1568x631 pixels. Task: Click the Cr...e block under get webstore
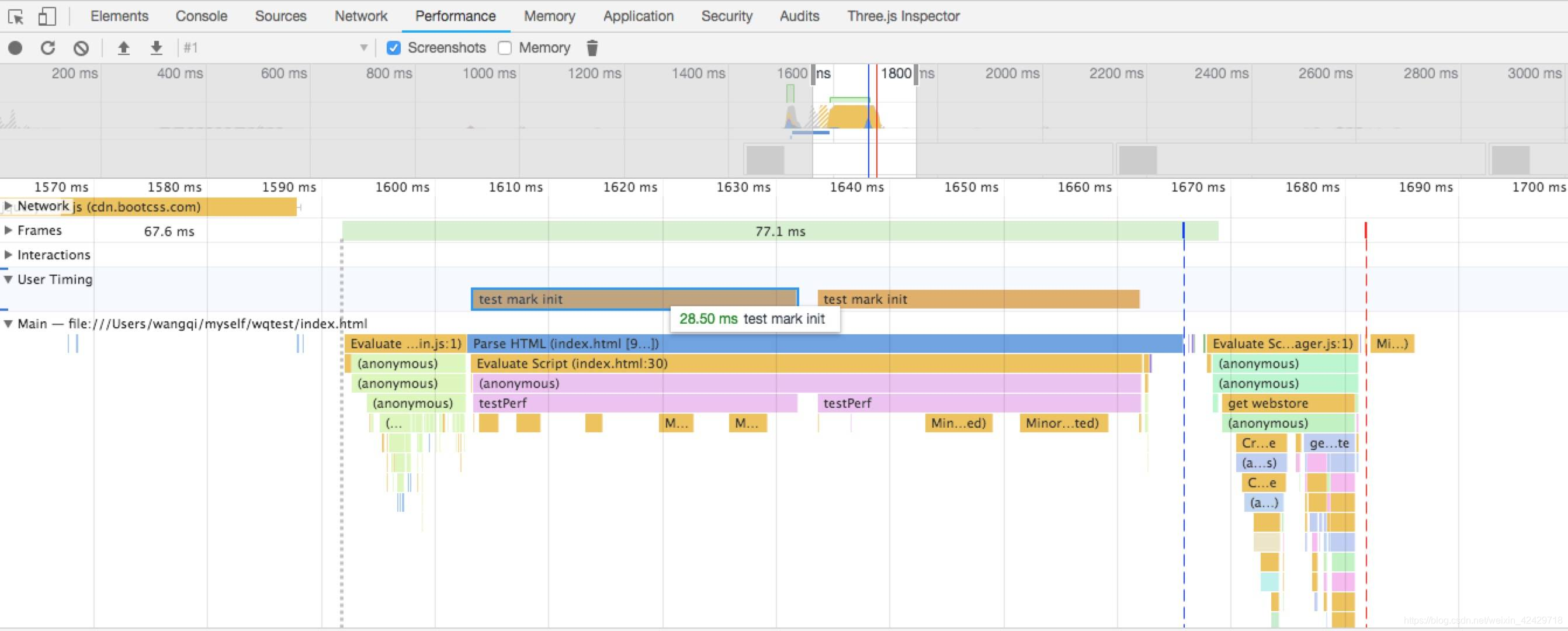pos(1261,443)
